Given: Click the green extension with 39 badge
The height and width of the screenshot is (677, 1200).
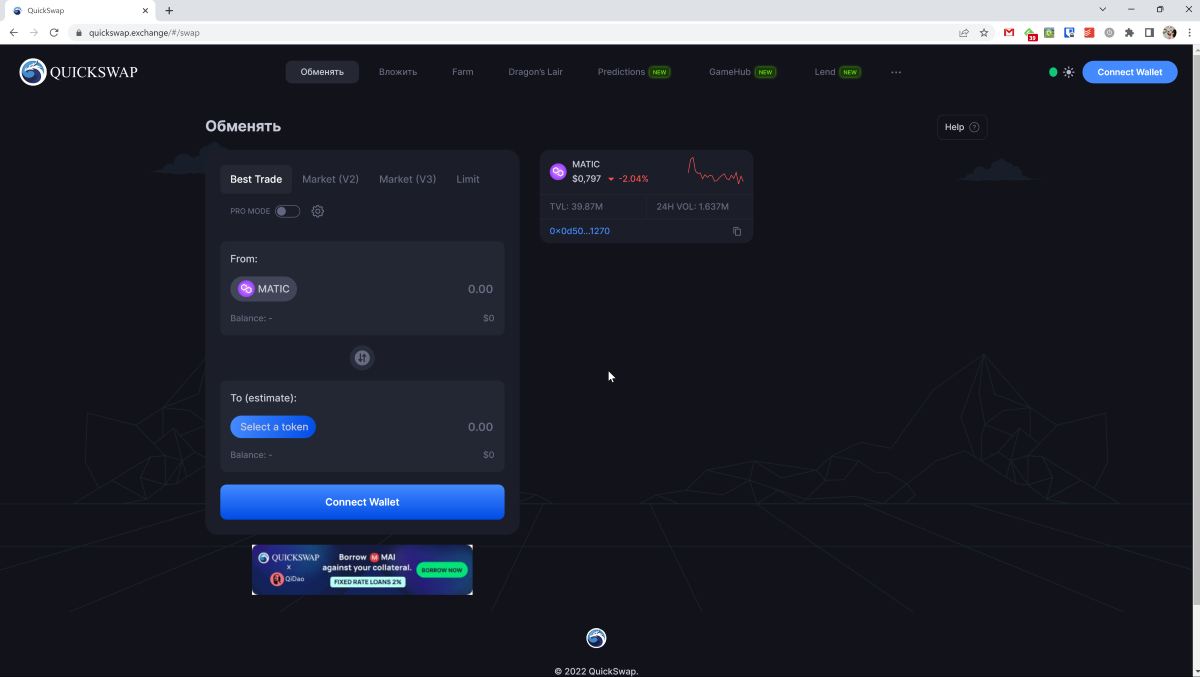Looking at the screenshot, I should pos(1031,34).
